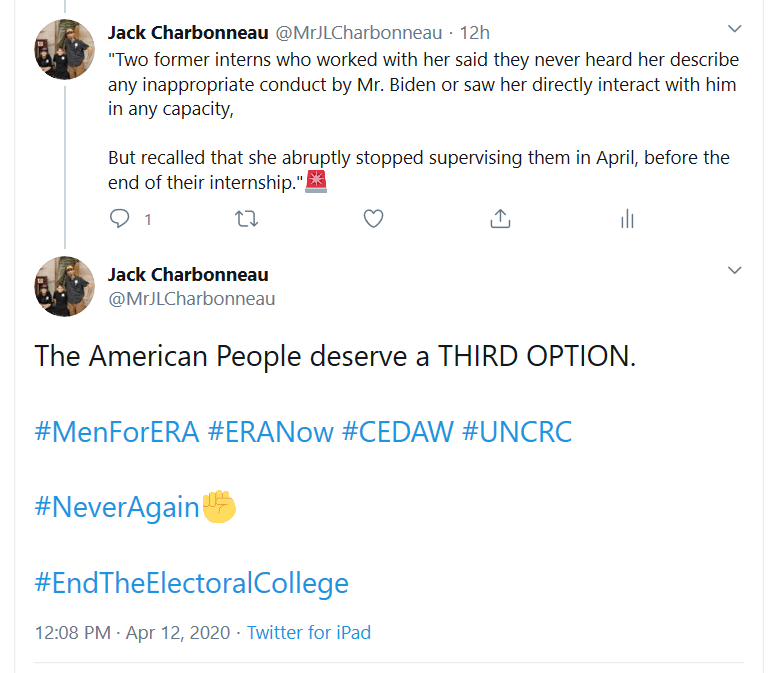
Task: Follow the #CEDAW hashtag link
Action: 397,432
